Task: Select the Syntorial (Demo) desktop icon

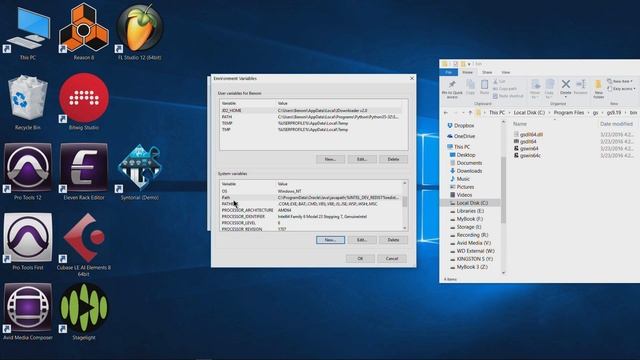Action: click(140, 171)
